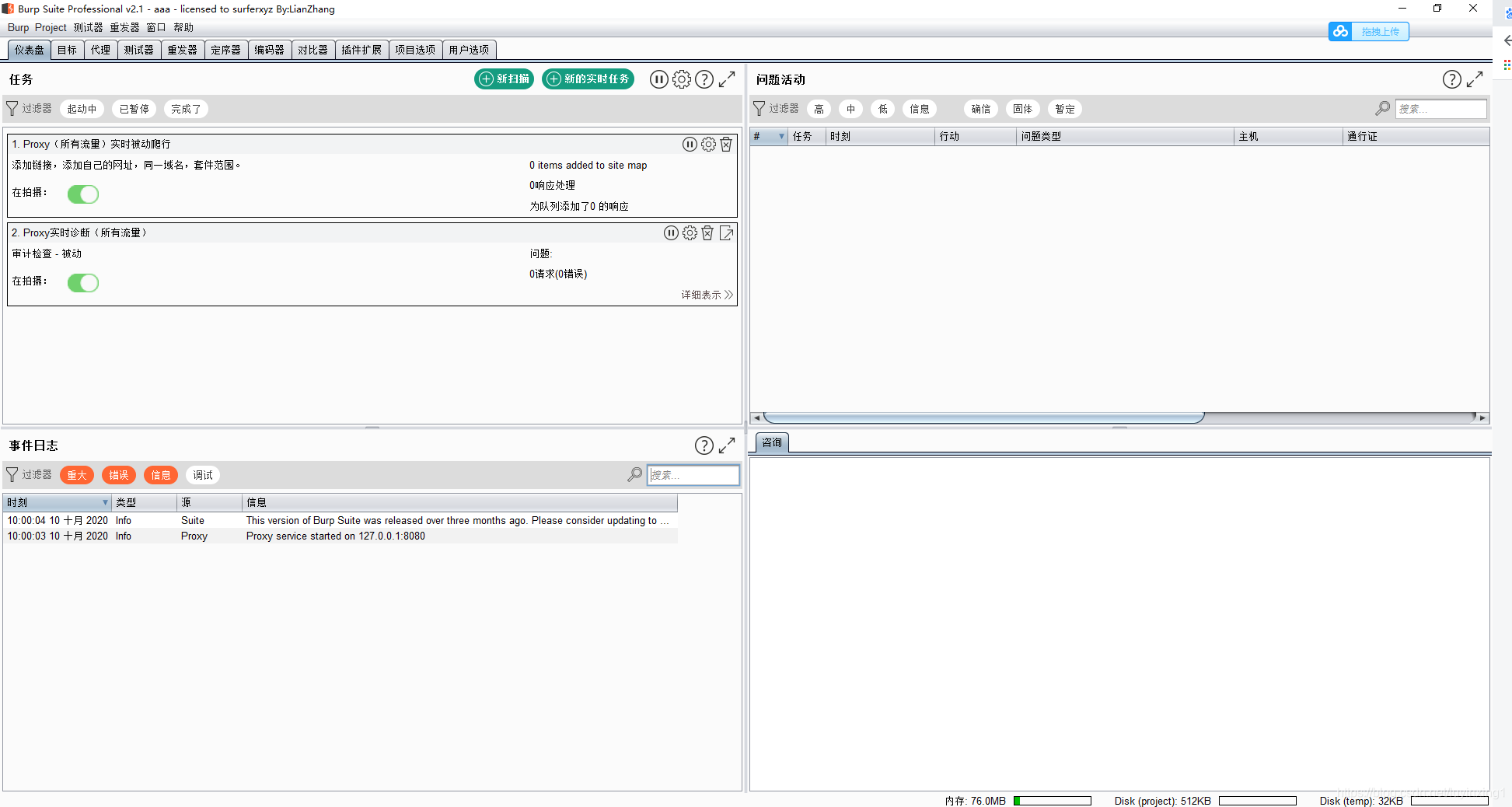Pause task 1 Proxy passive crawl
This screenshot has height=807, width=1512.
click(x=690, y=145)
